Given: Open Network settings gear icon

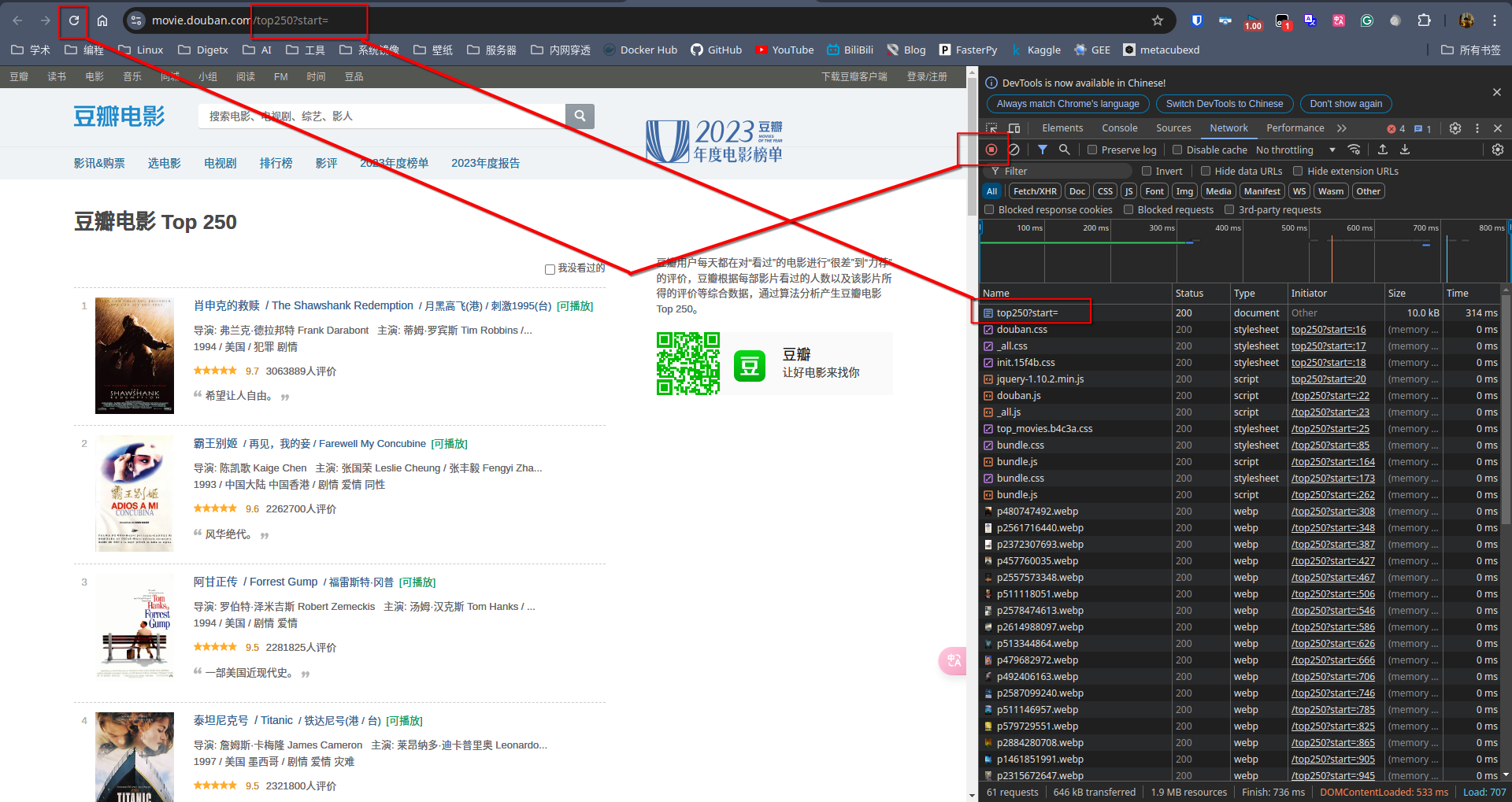Looking at the screenshot, I should (x=1498, y=150).
